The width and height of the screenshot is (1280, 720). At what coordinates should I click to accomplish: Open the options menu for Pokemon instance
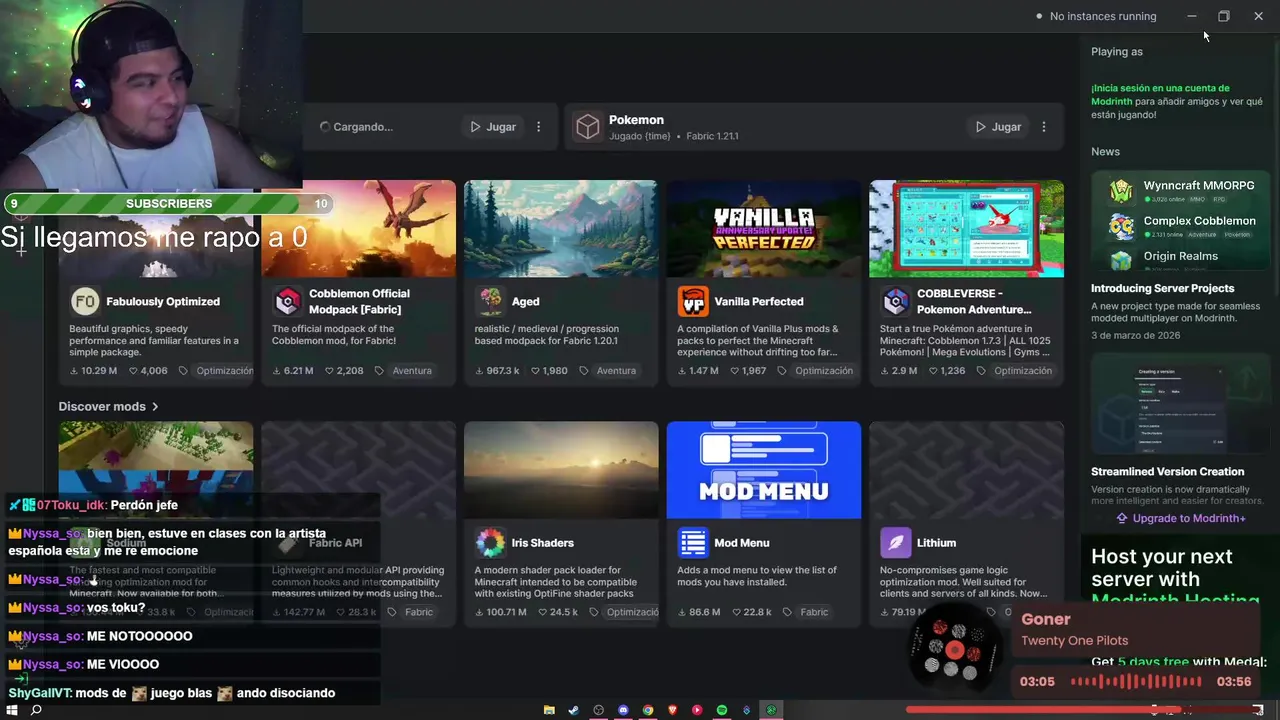coord(1043,127)
